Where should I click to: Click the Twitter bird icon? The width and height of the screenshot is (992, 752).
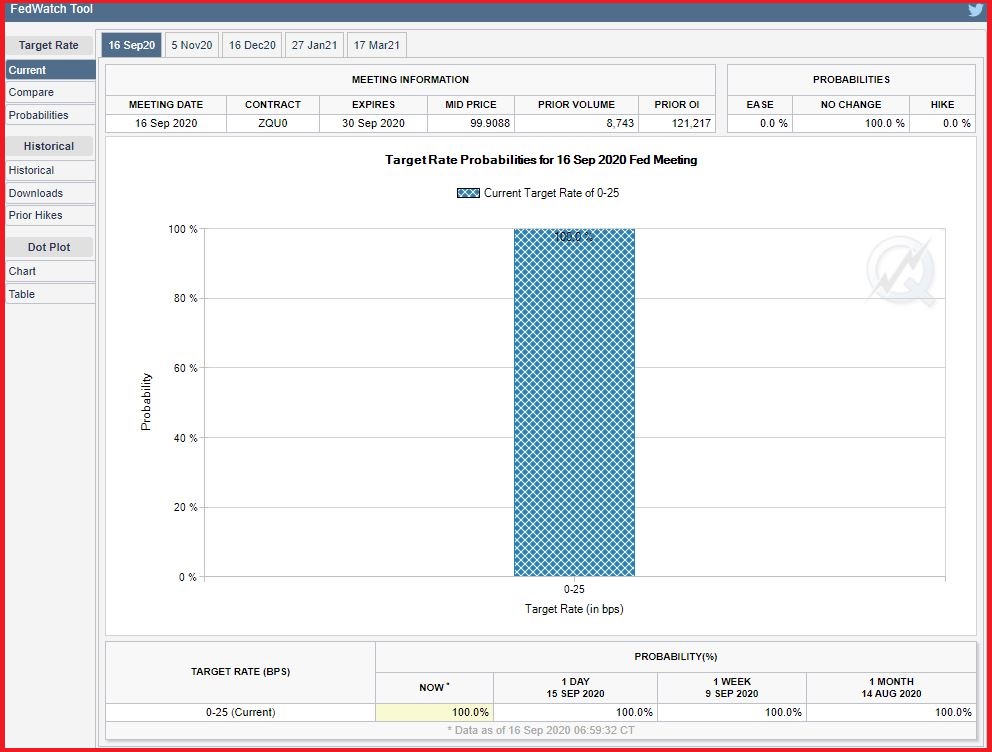coord(975,10)
